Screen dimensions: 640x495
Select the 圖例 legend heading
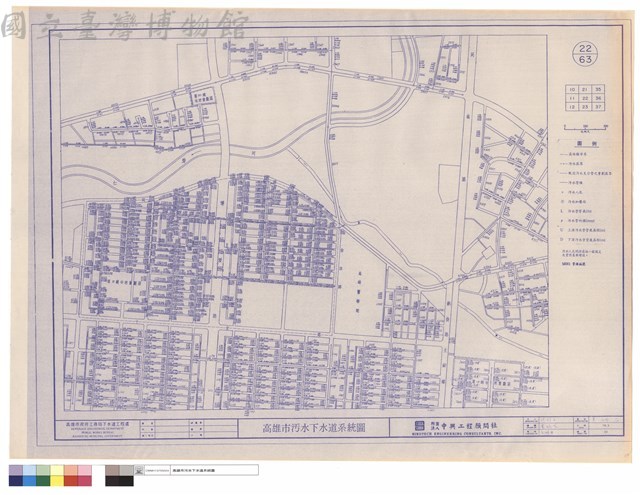pos(581,144)
